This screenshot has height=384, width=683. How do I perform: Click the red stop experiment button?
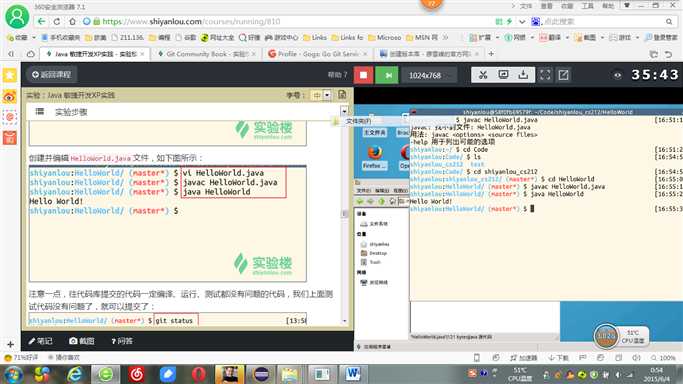pyautogui.click(x=363, y=75)
